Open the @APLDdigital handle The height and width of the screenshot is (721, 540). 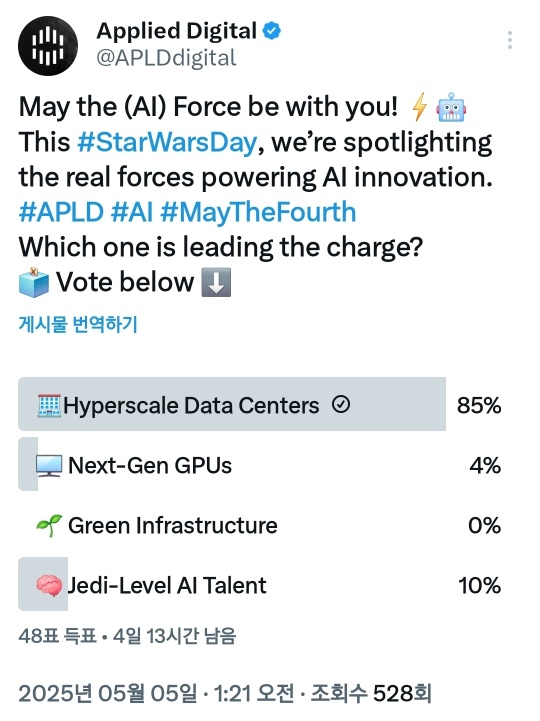click(x=166, y=58)
